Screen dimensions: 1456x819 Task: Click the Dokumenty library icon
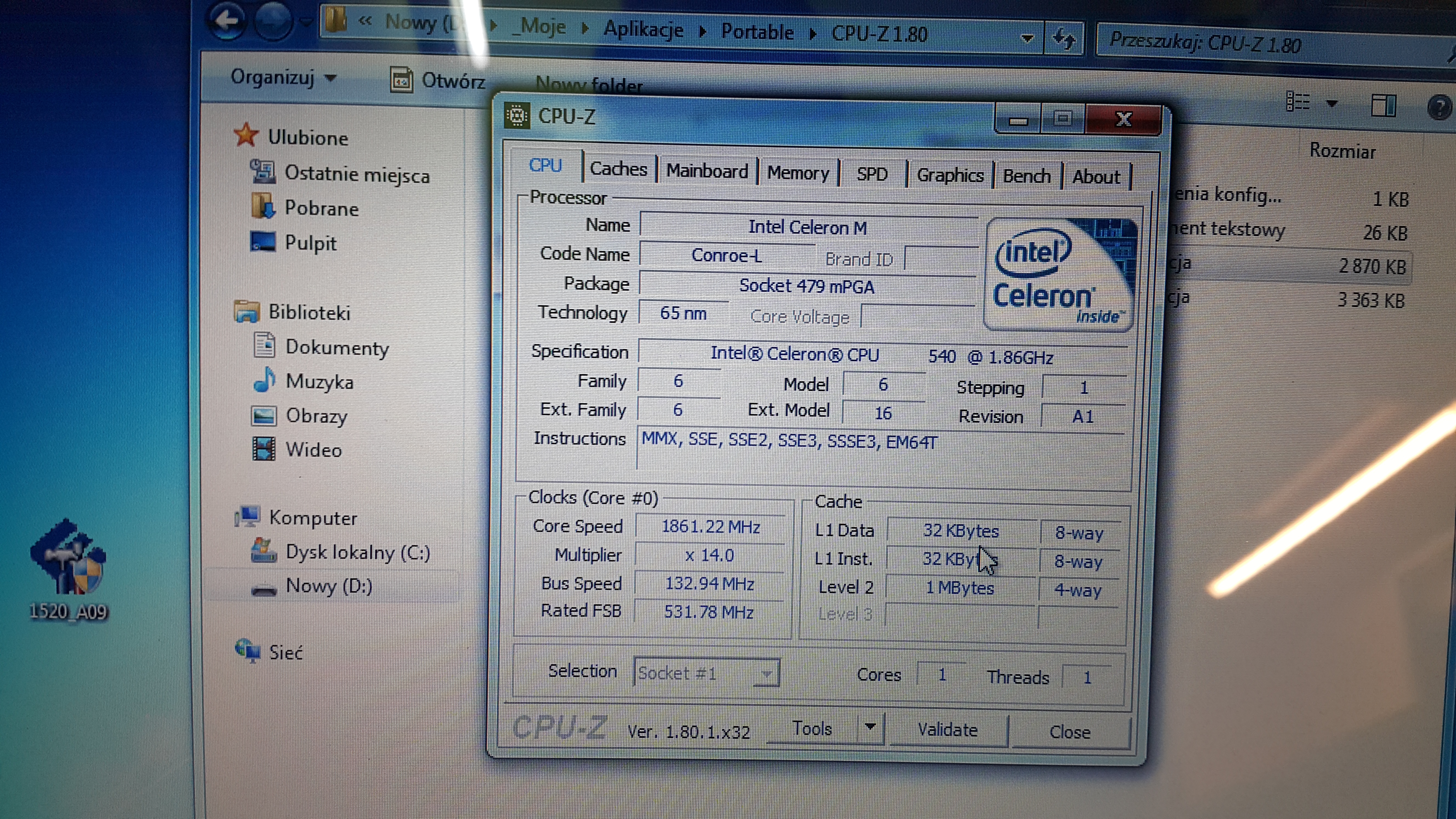tap(264, 345)
